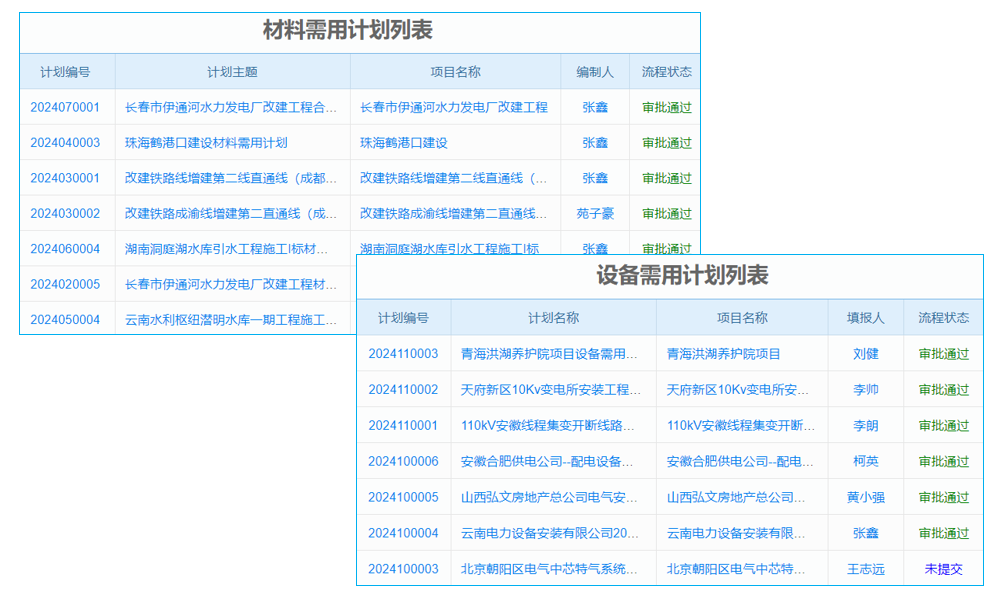Open project 安徽合肥供电公司--配电...
Screen dimensions: 1000x600
click(740, 461)
